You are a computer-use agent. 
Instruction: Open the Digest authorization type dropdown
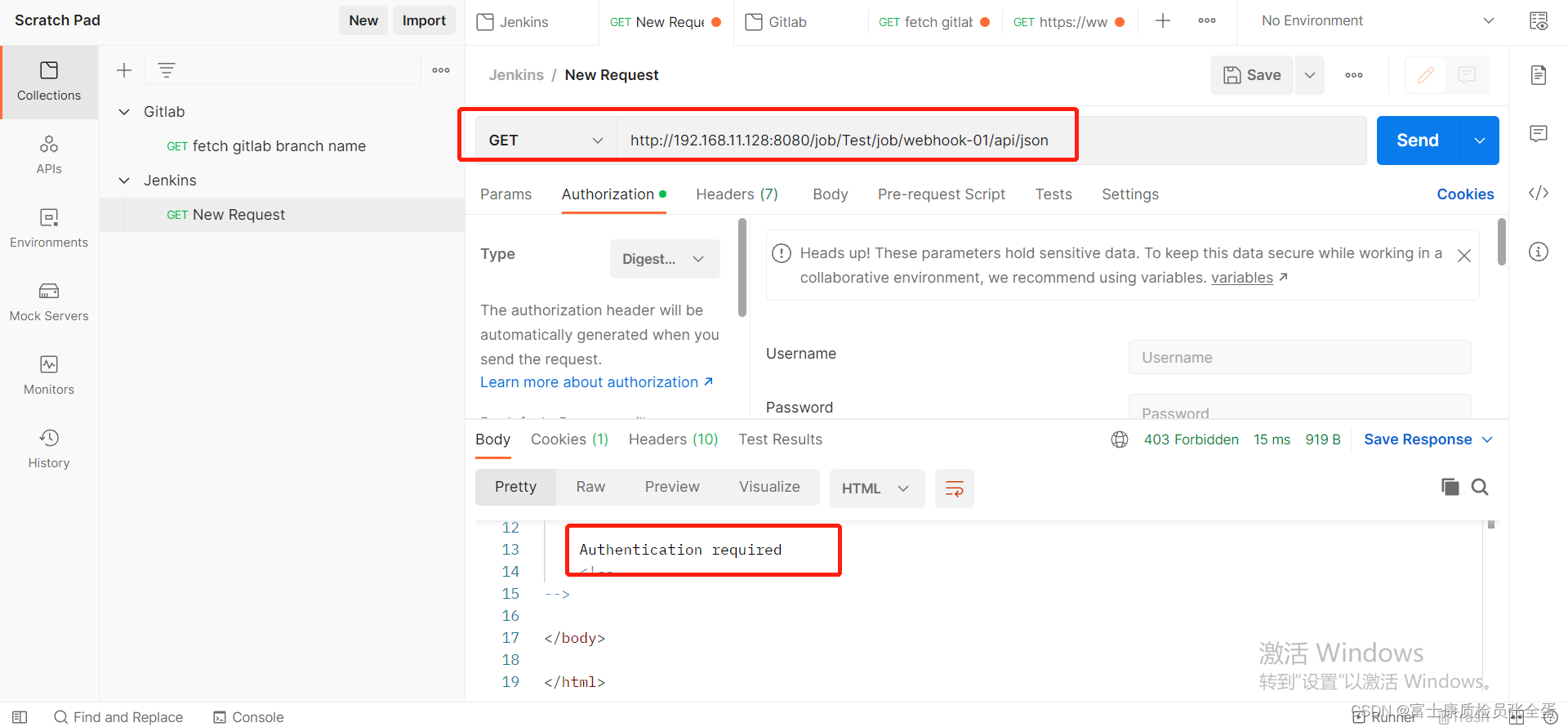[x=665, y=259]
